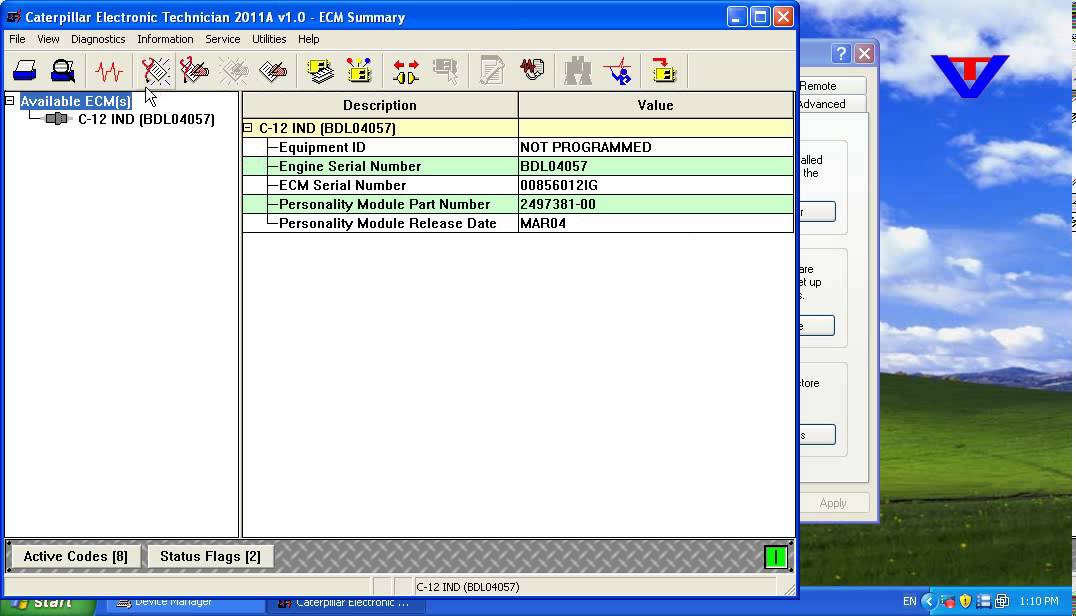The width and height of the screenshot is (1076, 616).
Task: Click the binoculars toolbar icon
Action: pos(578,71)
